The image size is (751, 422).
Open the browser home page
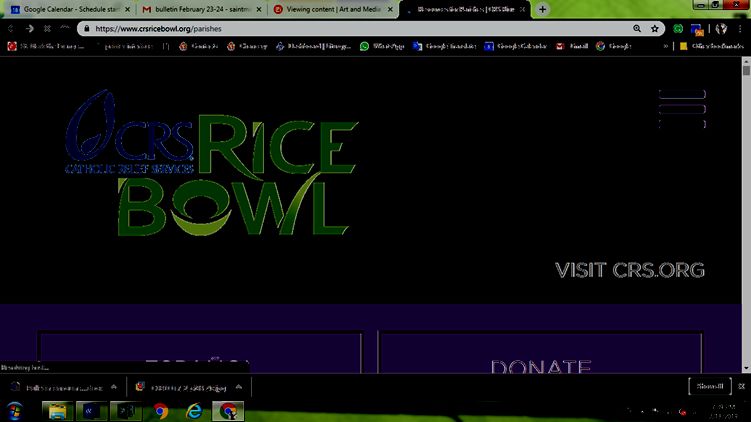point(65,29)
